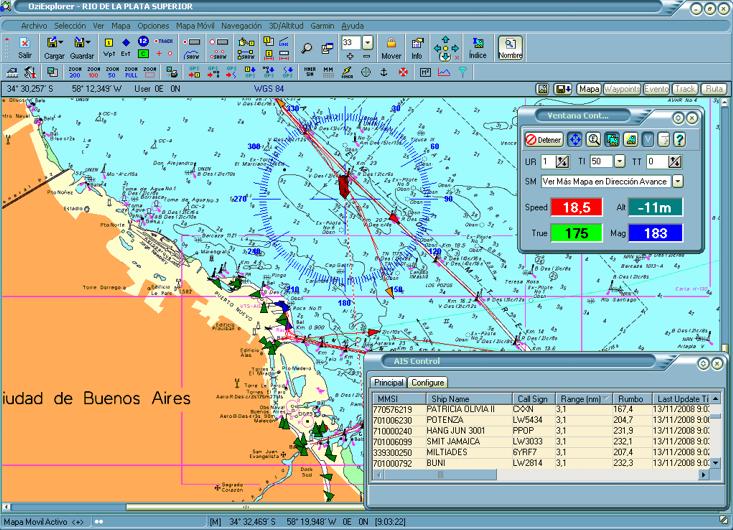The image size is (733, 530).
Task: Click the map picture icon left of save icon
Action: pos(543,89)
